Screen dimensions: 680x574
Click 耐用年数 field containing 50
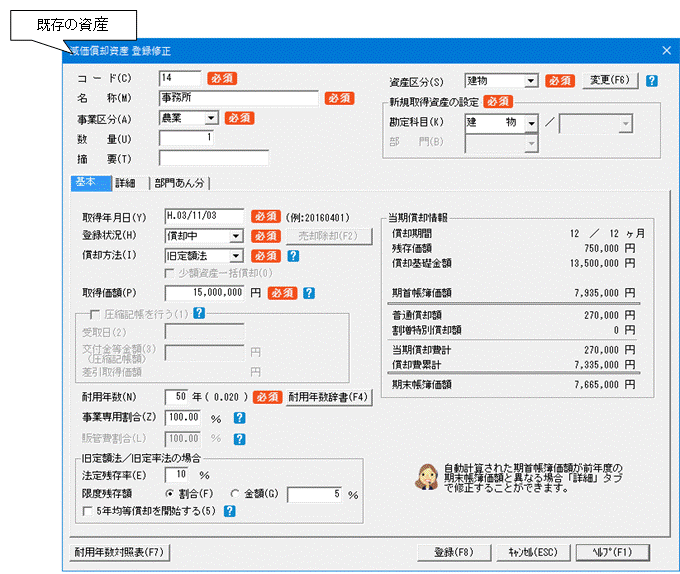pos(176,397)
